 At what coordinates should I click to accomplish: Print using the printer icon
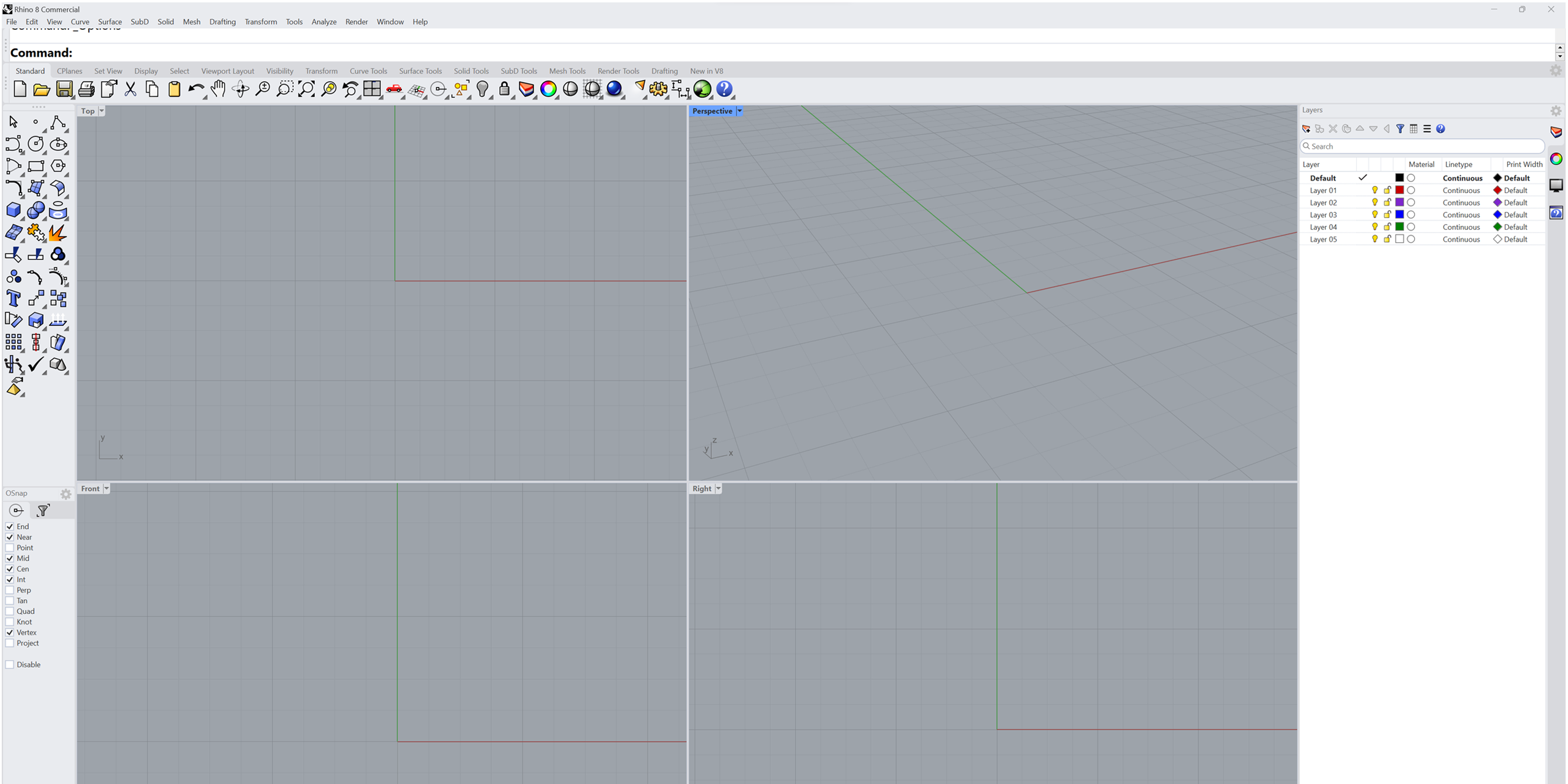pos(86,90)
